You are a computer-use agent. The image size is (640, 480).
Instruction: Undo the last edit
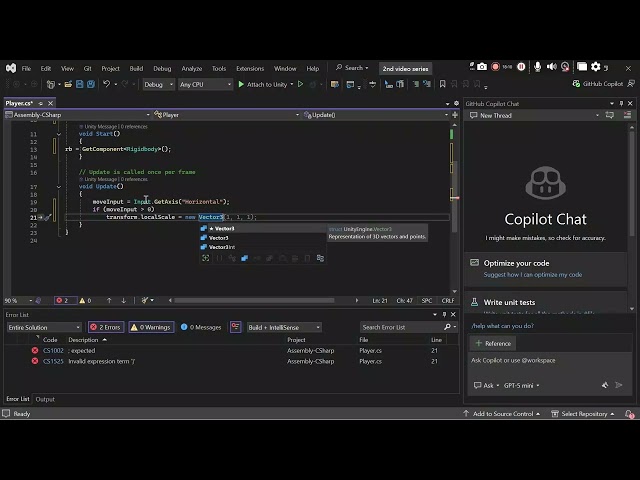pyautogui.click(x=107, y=84)
